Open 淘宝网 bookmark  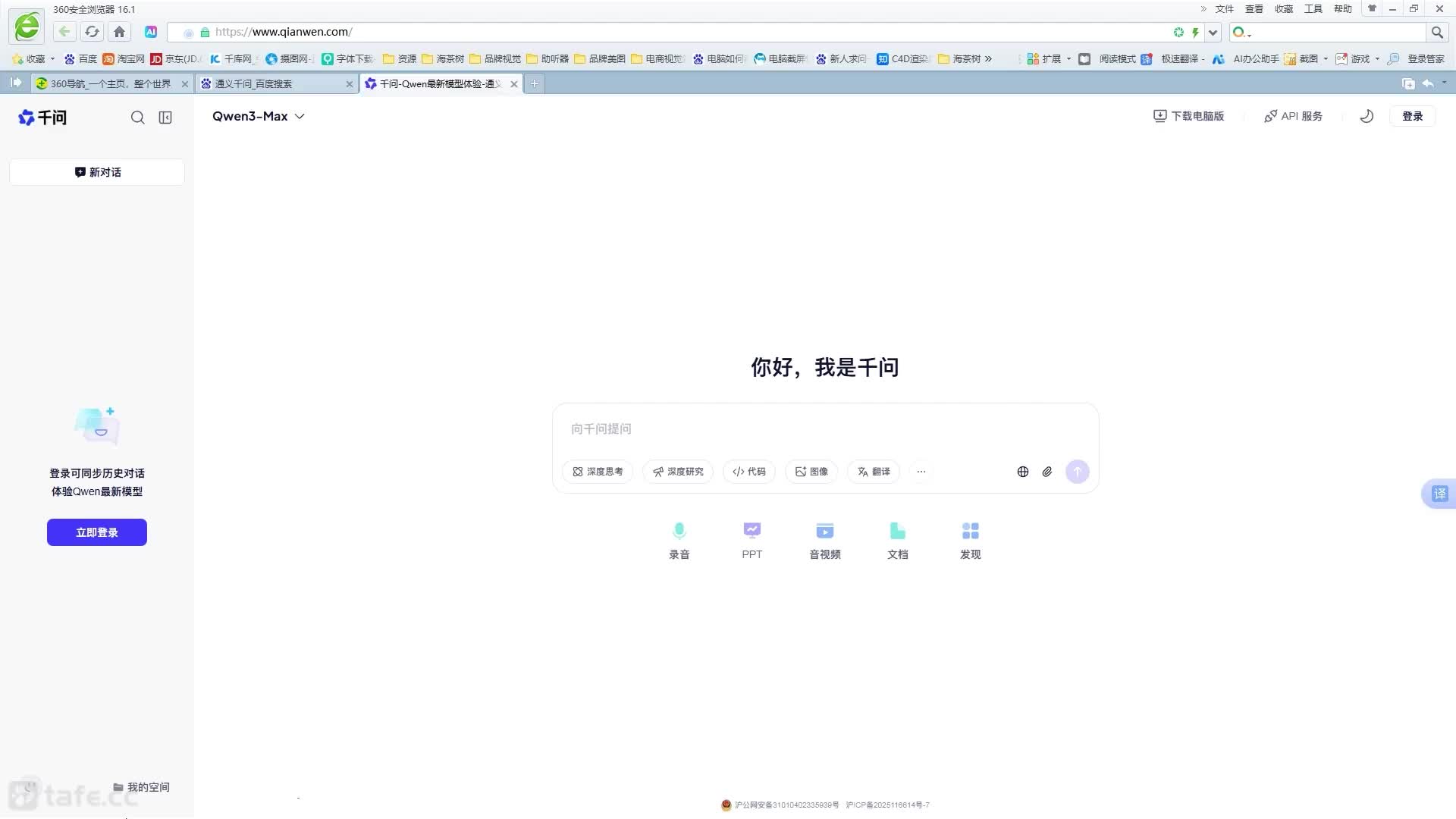click(x=124, y=58)
